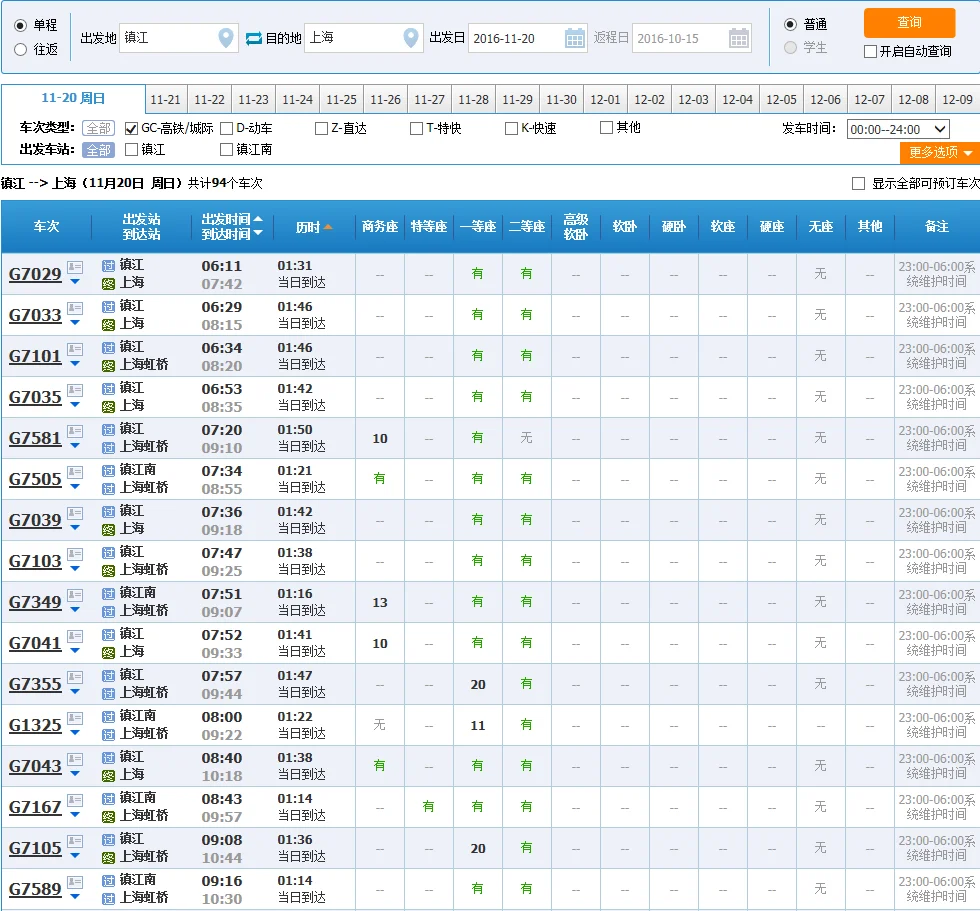Click the orange 查询 search button
The height and width of the screenshot is (911, 980).
pyautogui.click(x=908, y=23)
